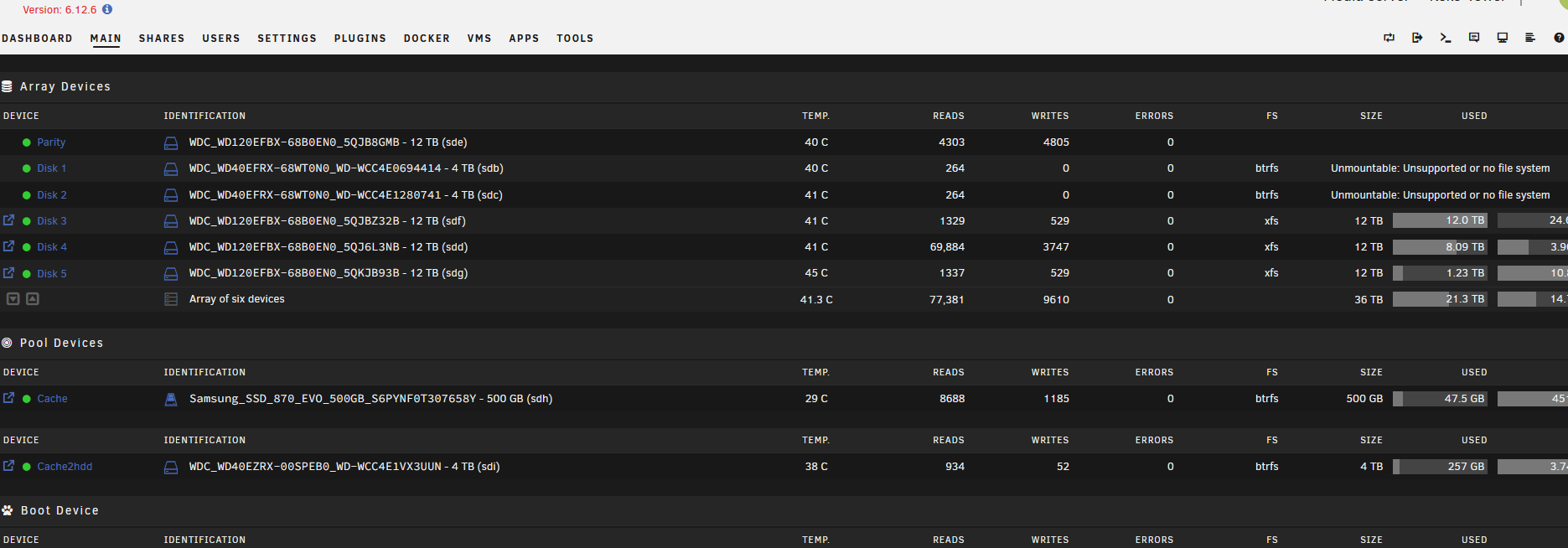
Task: Click the green status dot for Disk 4
Action: click(27, 247)
